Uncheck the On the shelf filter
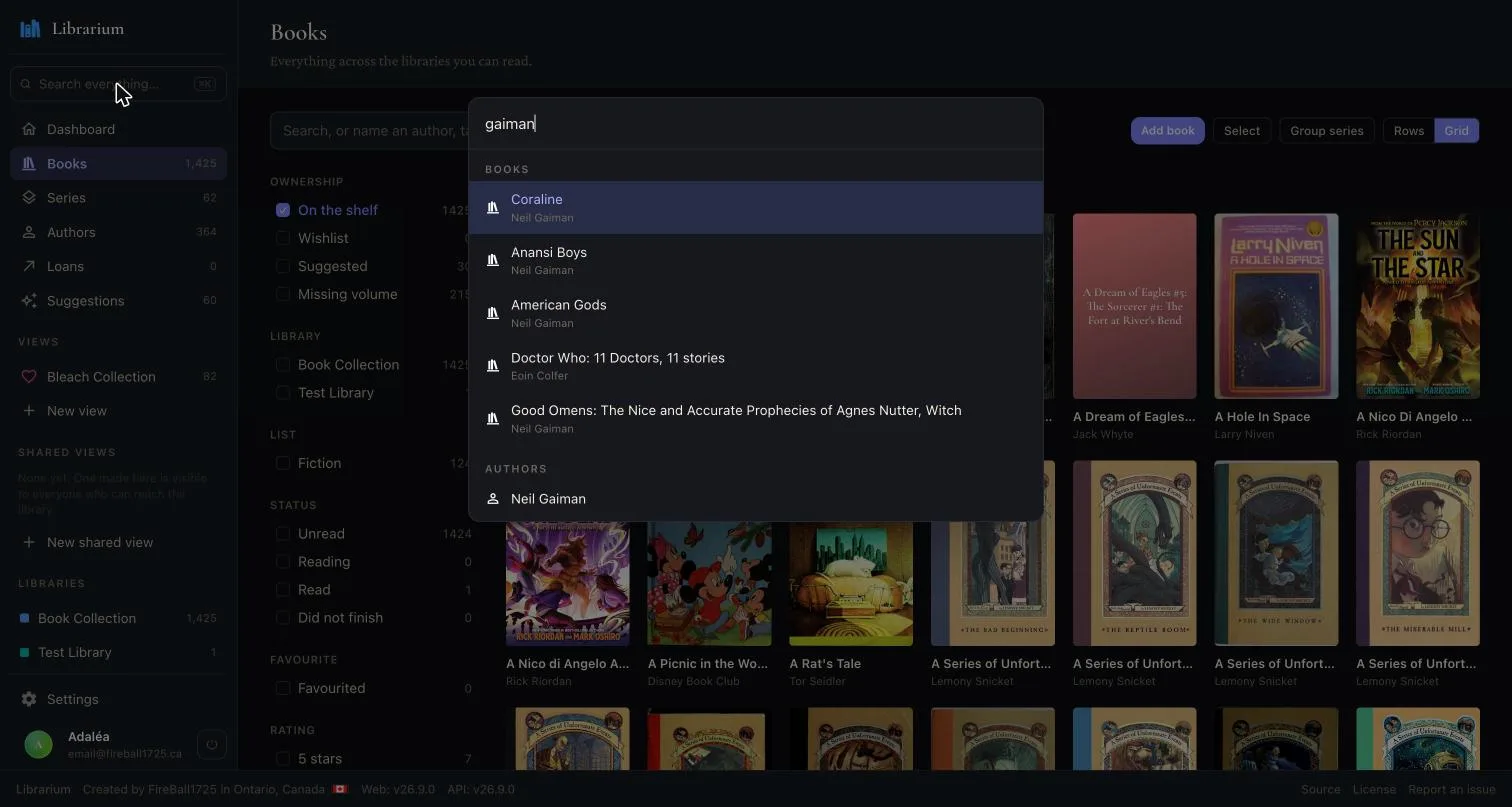Image resolution: width=1512 pixels, height=807 pixels. 283,210
